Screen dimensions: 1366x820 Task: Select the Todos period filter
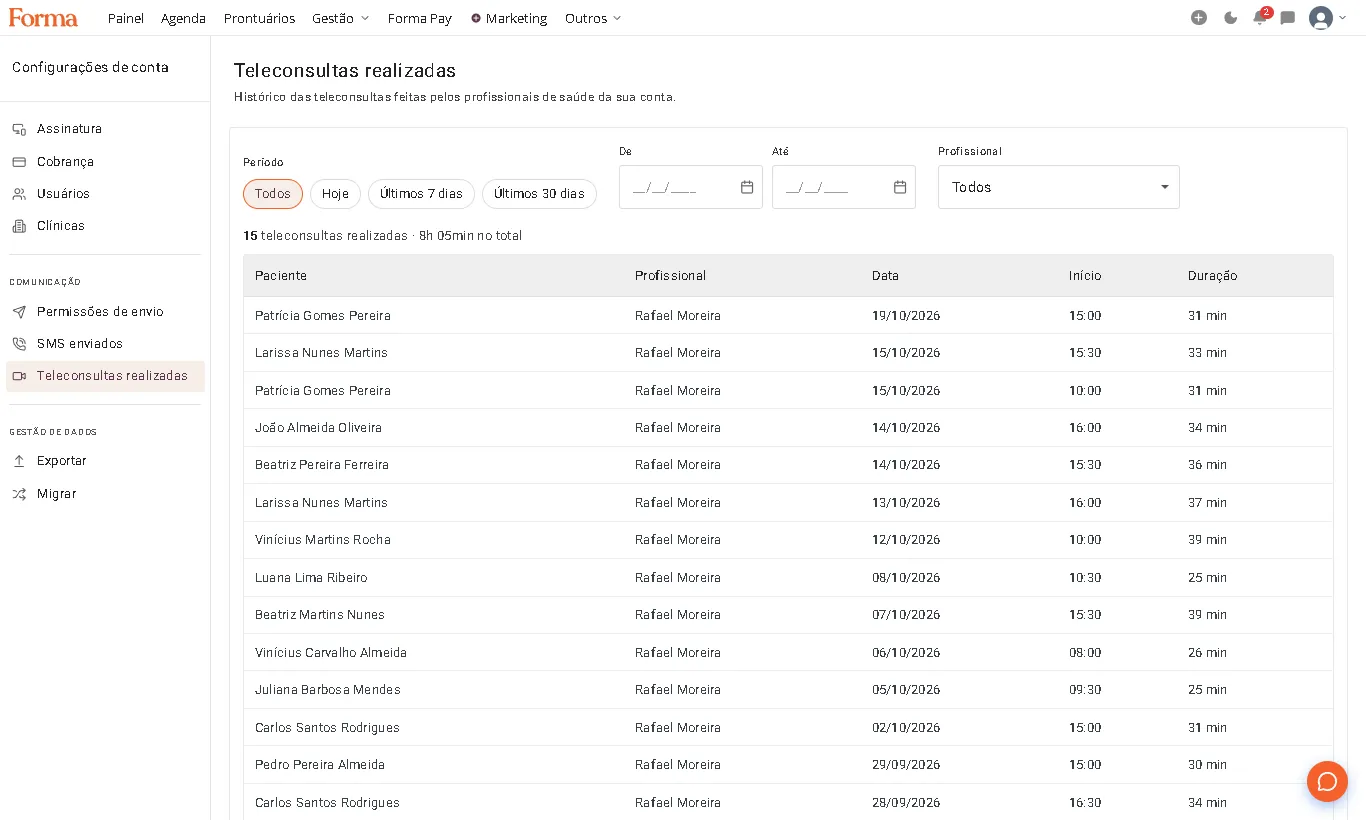pos(273,194)
